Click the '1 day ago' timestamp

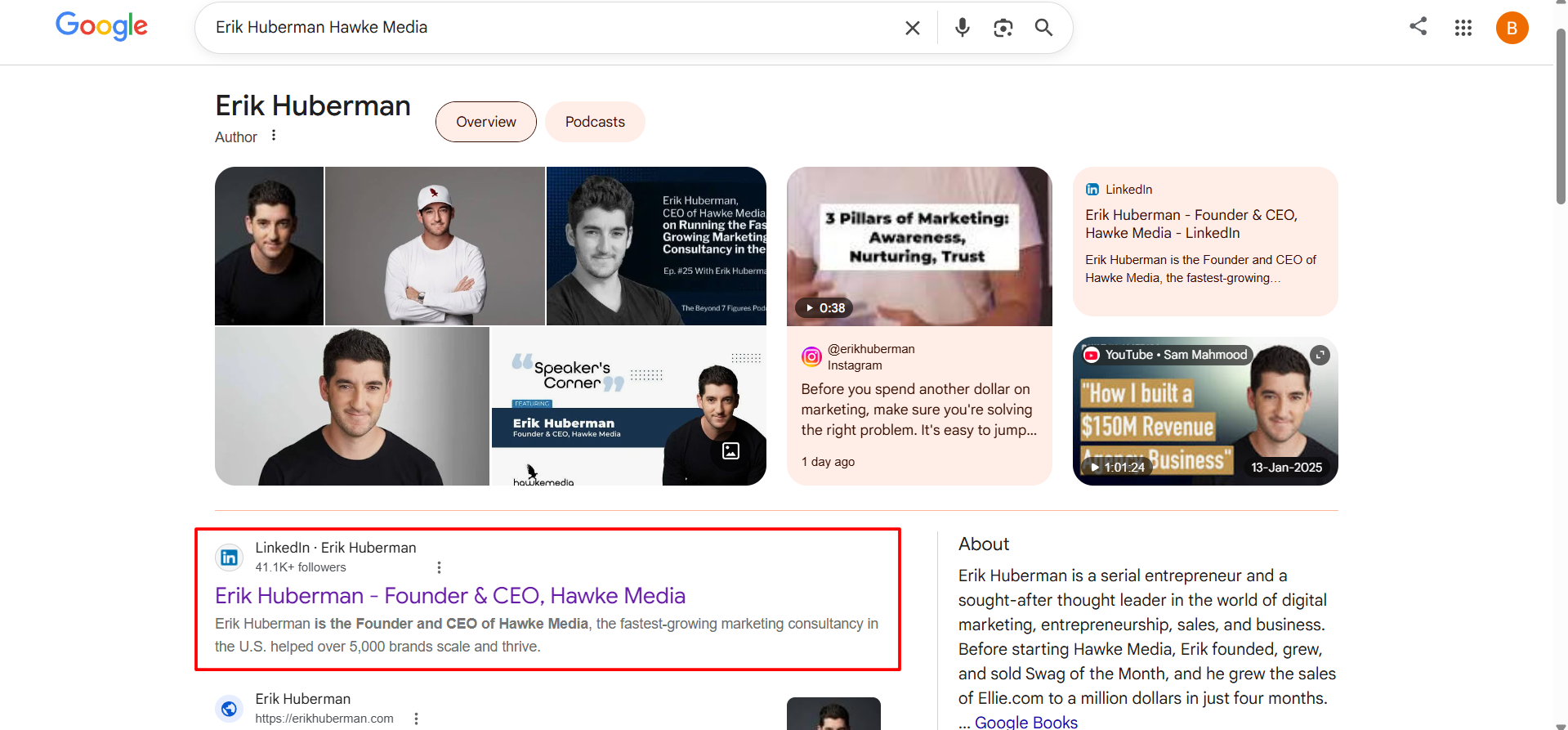[828, 462]
